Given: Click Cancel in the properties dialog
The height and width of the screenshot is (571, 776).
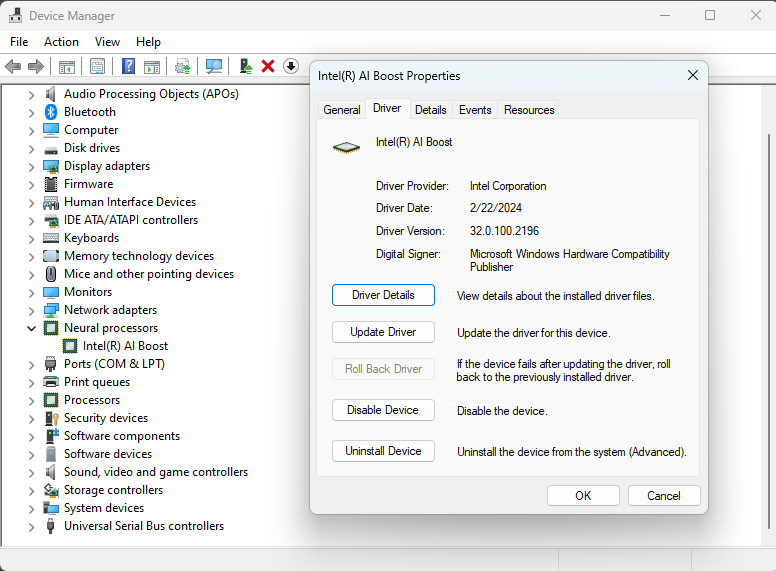Looking at the screenshot, I should tap(664, 496).
